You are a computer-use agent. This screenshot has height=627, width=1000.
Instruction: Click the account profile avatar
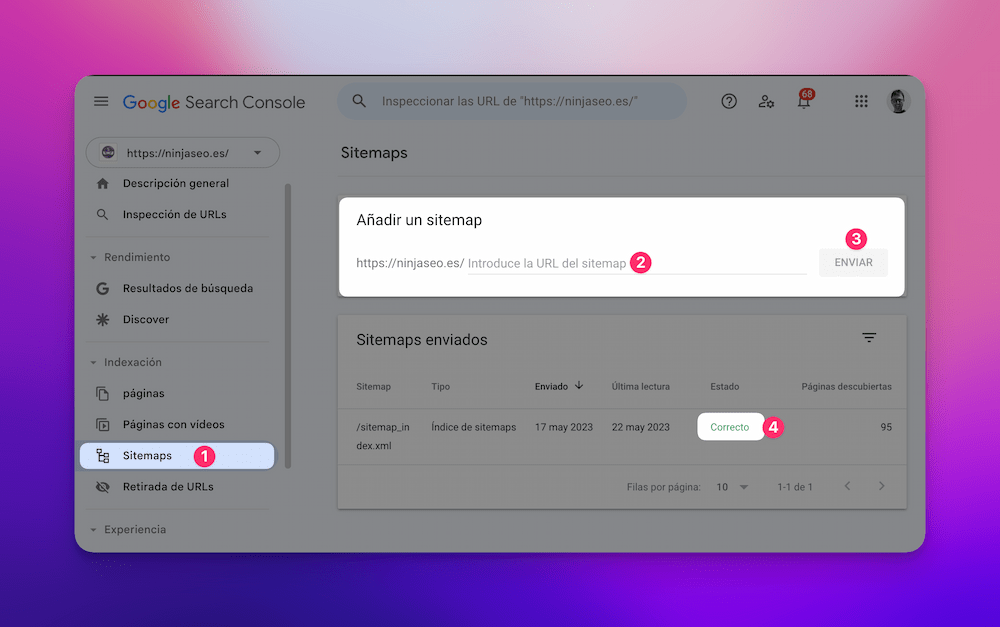click(x=898, y=101)
